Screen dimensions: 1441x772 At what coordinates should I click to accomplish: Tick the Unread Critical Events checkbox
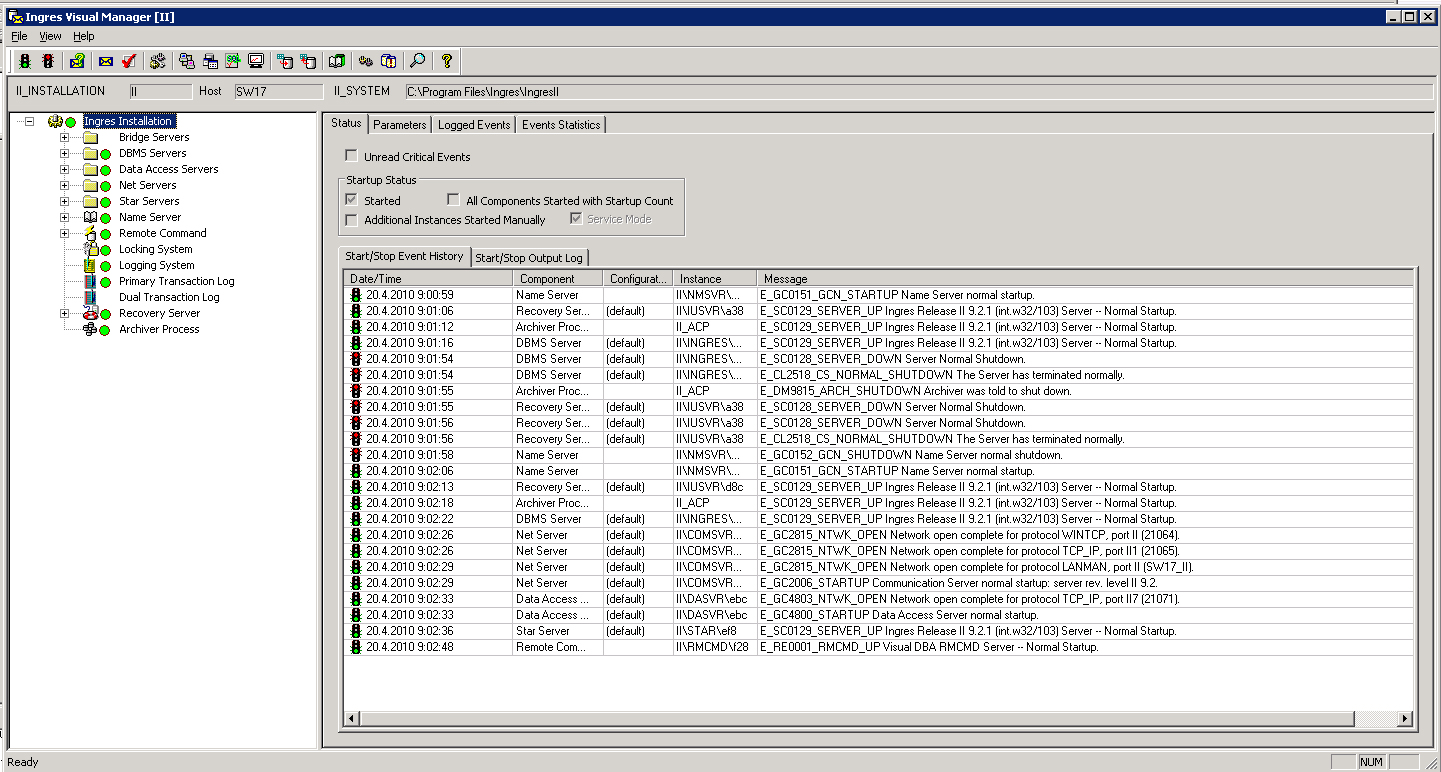pos(351,156)
